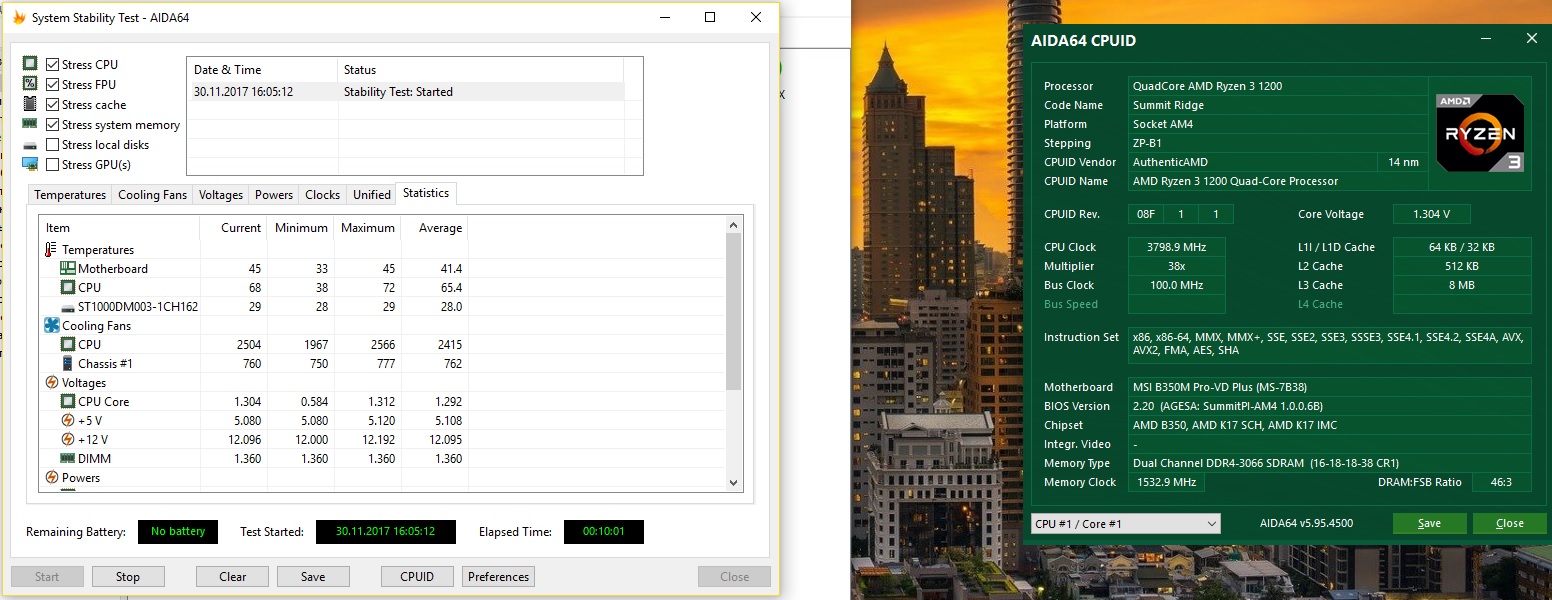Image resolution: width=1552 pixels, height=600 pixels.
Task: Select the Statistics tab
Action: (426, 193)
